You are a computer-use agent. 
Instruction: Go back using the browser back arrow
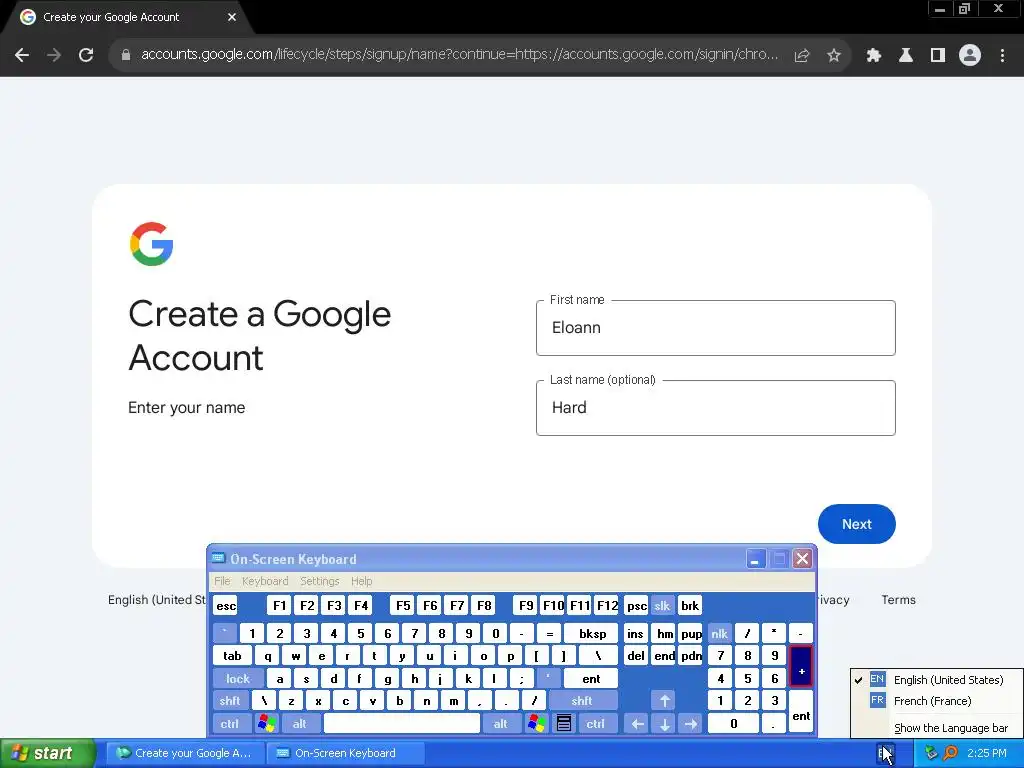tap(22, 56)
